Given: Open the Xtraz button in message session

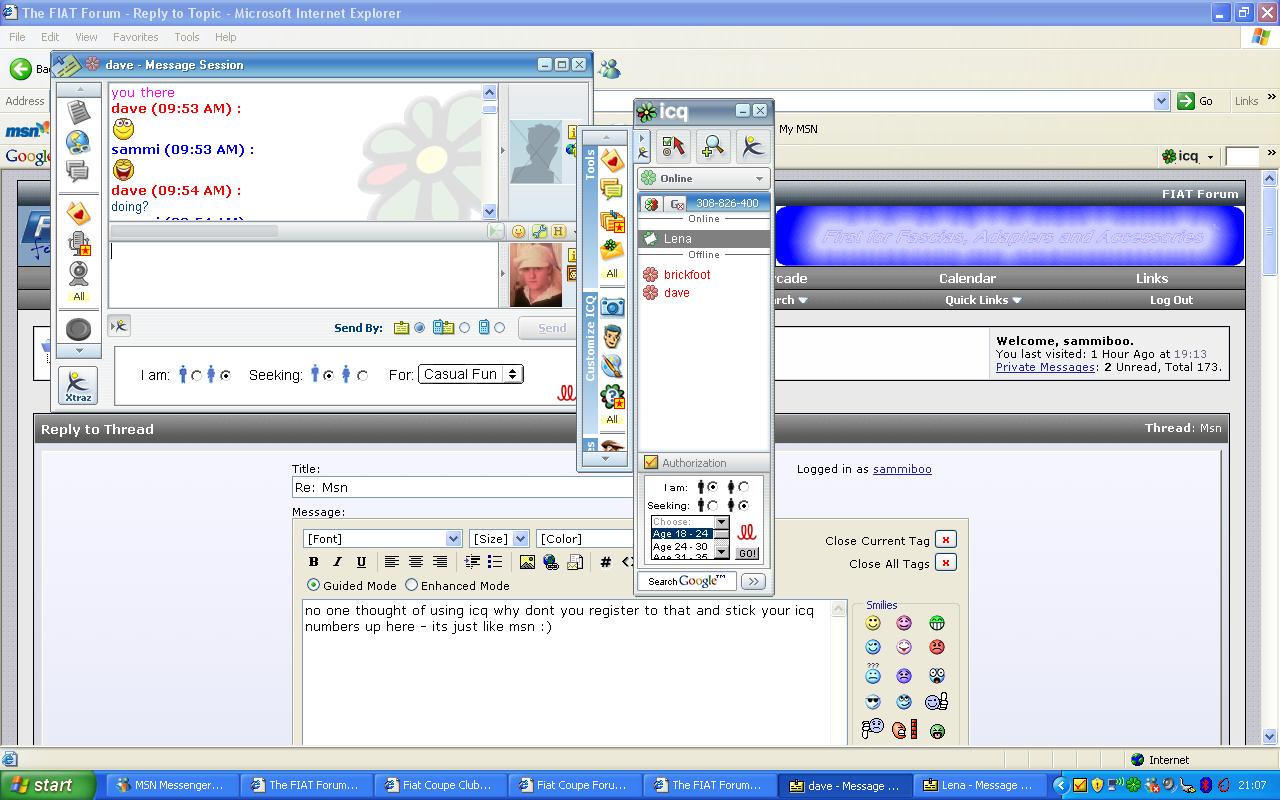Looking at the screenshot, I should (78, 386).
